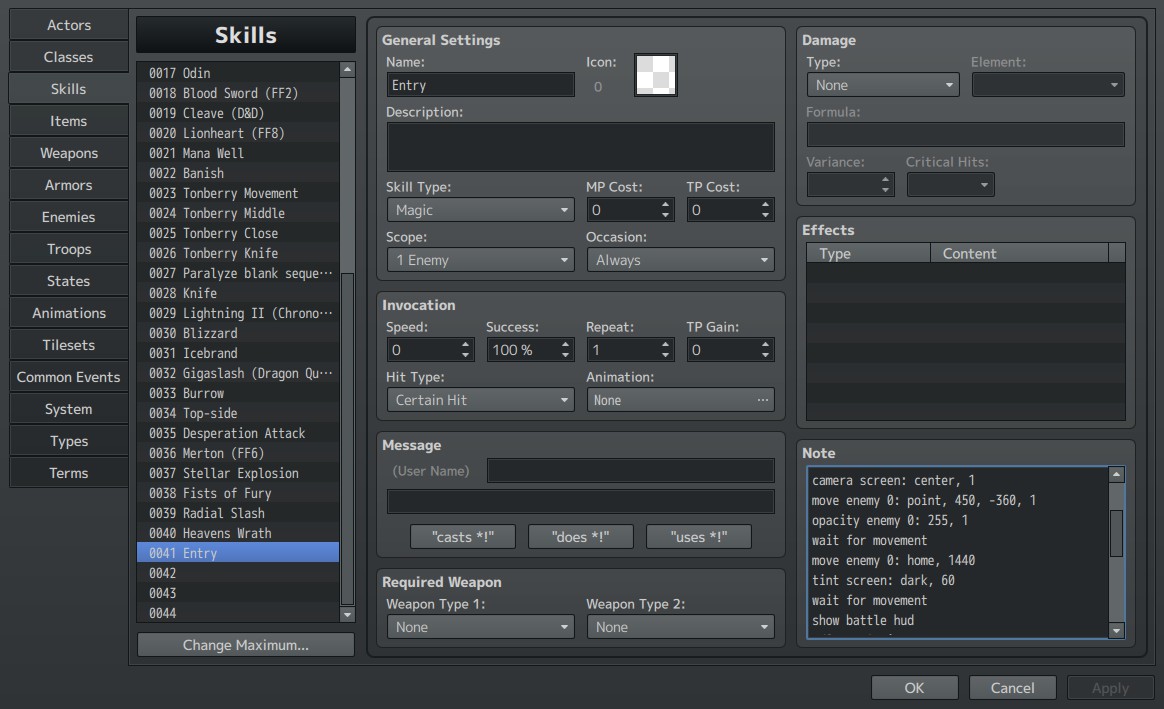Screen dimensions: 1164x709
Task: Decrease the TP Cost stepper arrow
Action: click(x=765, y=215)
